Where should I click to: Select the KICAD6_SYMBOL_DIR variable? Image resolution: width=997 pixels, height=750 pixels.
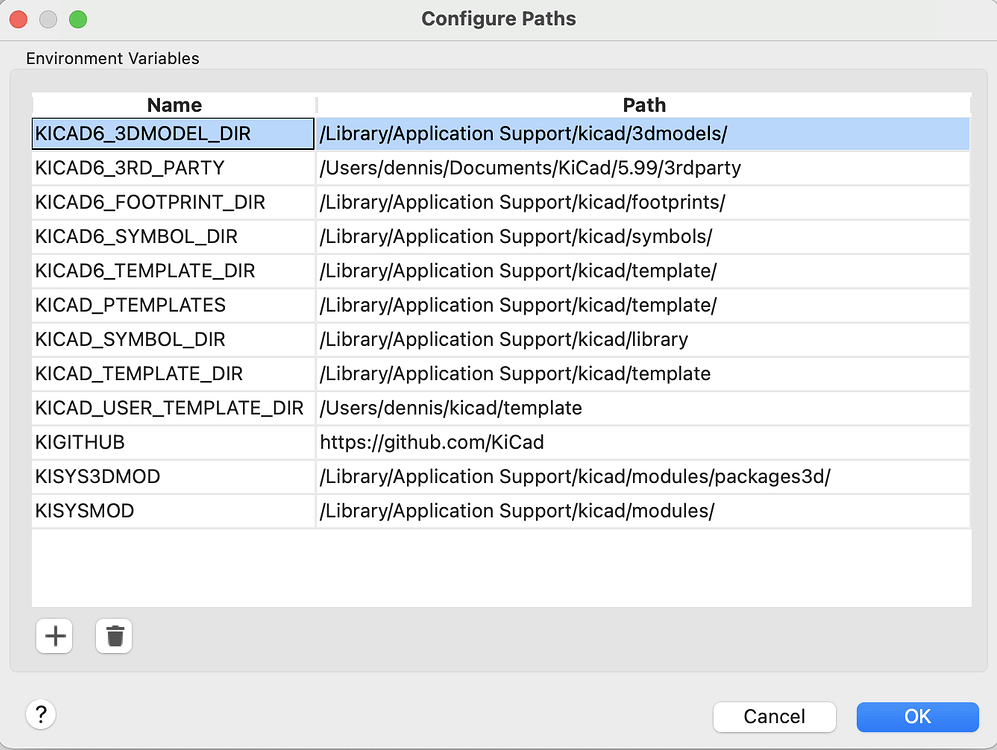[172, 236]
